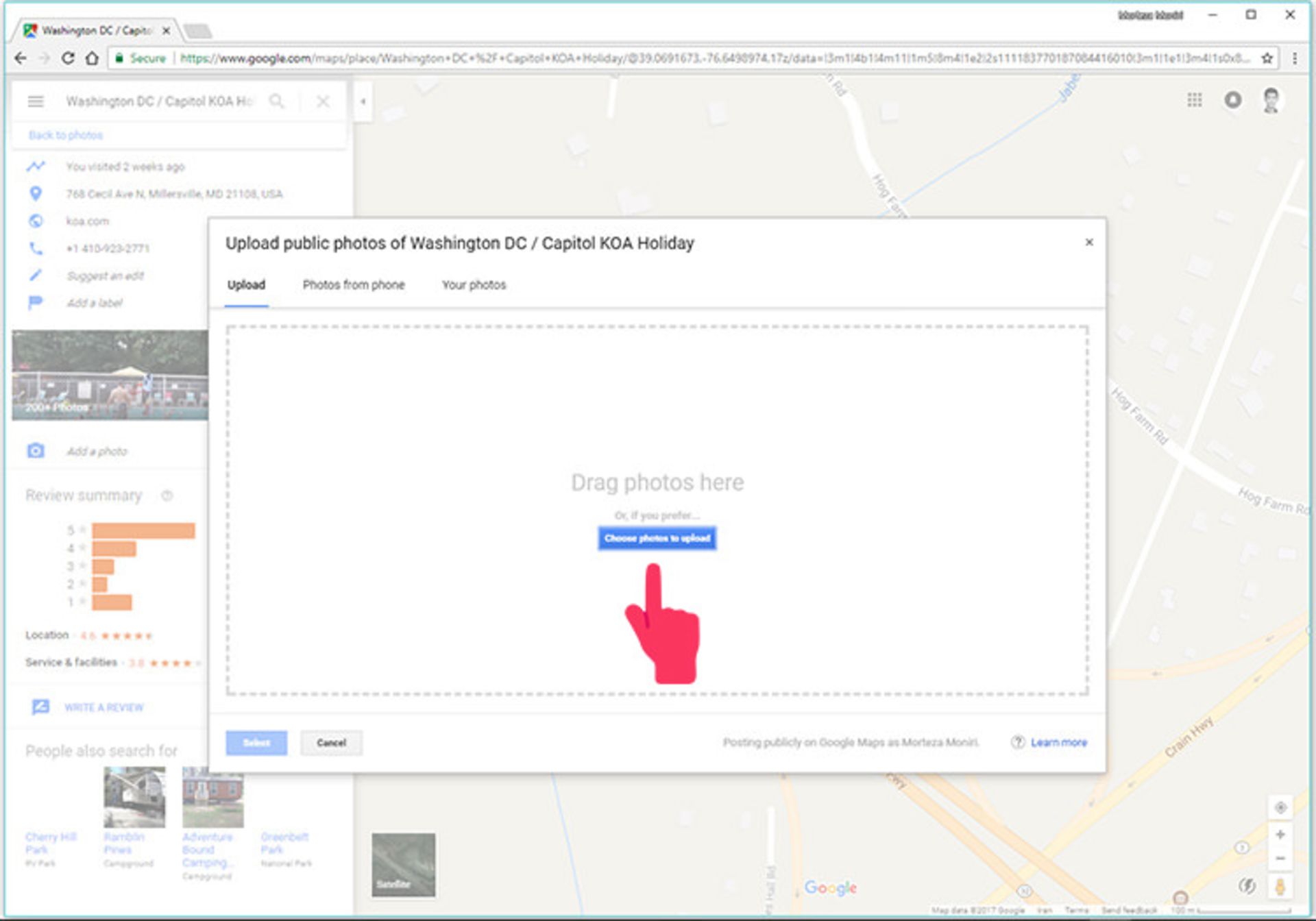The height and width of the screenshot is (921, 1316).
Task: Close the Washington DC browser tab
Action: [x=166, y=31]
